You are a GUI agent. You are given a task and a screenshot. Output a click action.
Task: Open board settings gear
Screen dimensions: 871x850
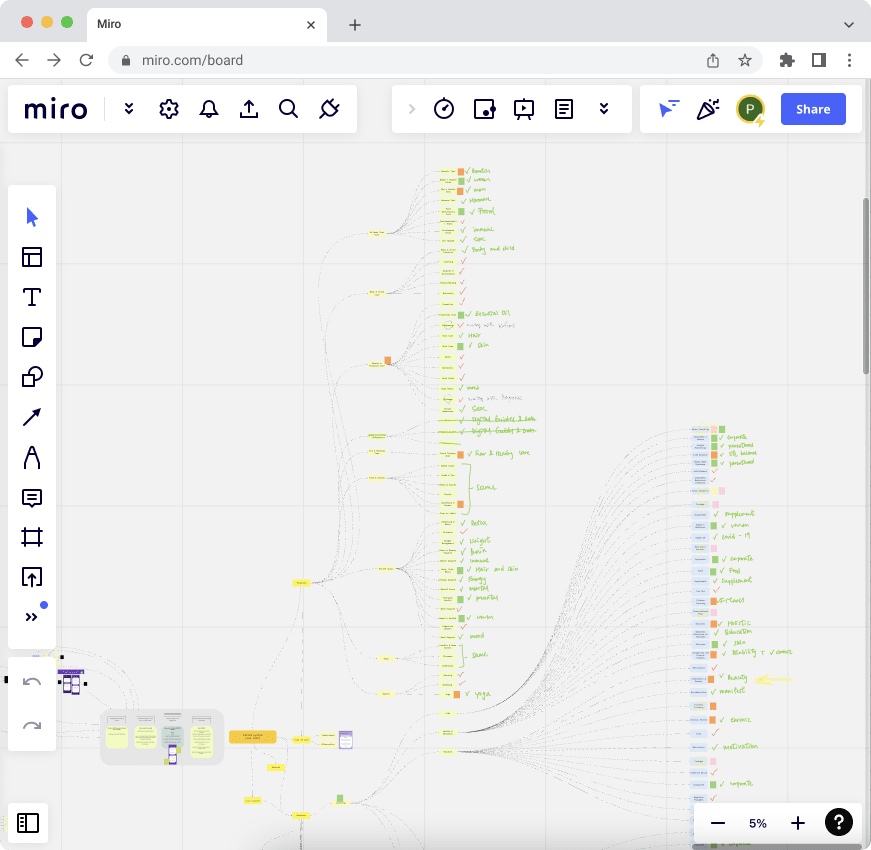click(x=169, y=109)
